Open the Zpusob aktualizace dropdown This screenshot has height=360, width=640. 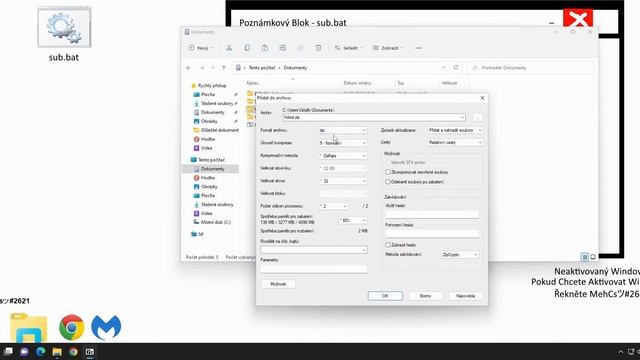click(455, 130)
